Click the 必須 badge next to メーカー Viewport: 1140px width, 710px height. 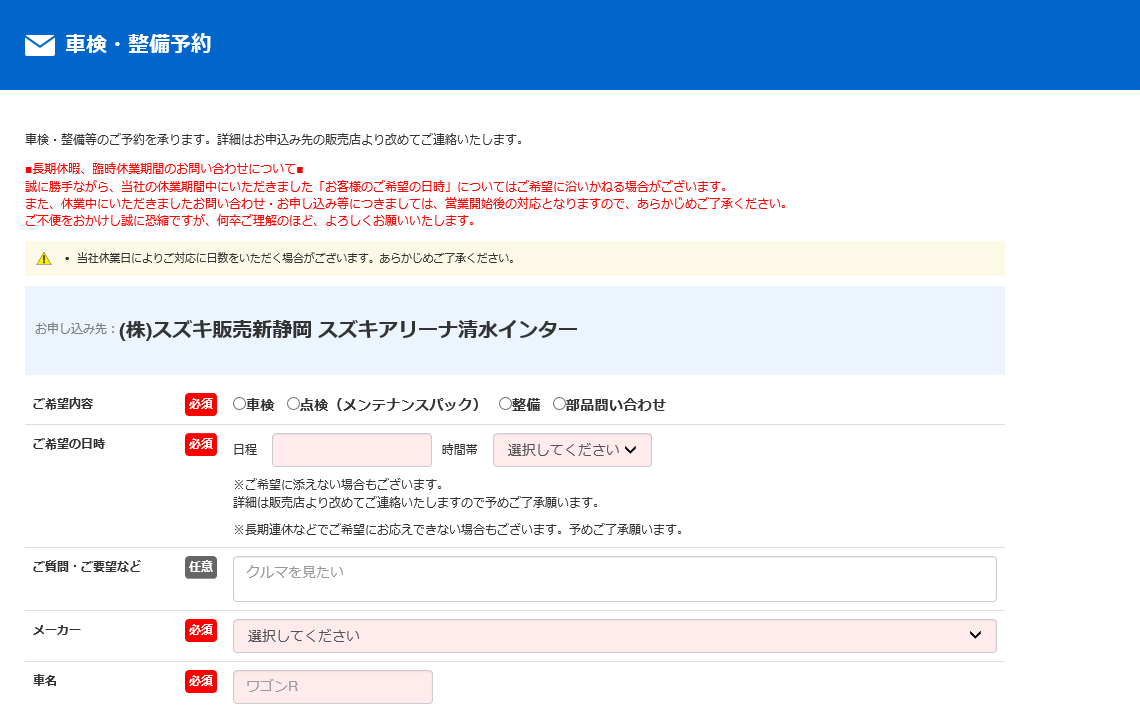point(201,630)
